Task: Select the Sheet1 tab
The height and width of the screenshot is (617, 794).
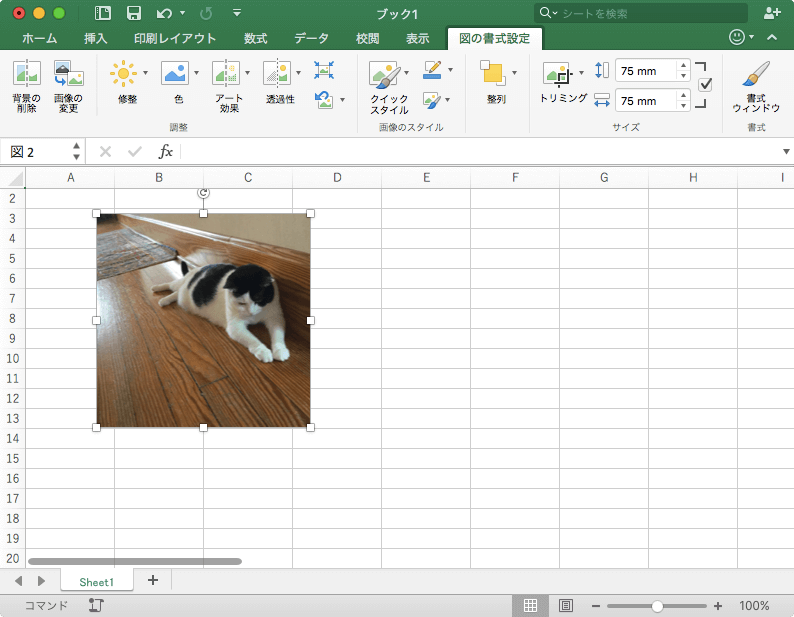Action: point(97,582)
